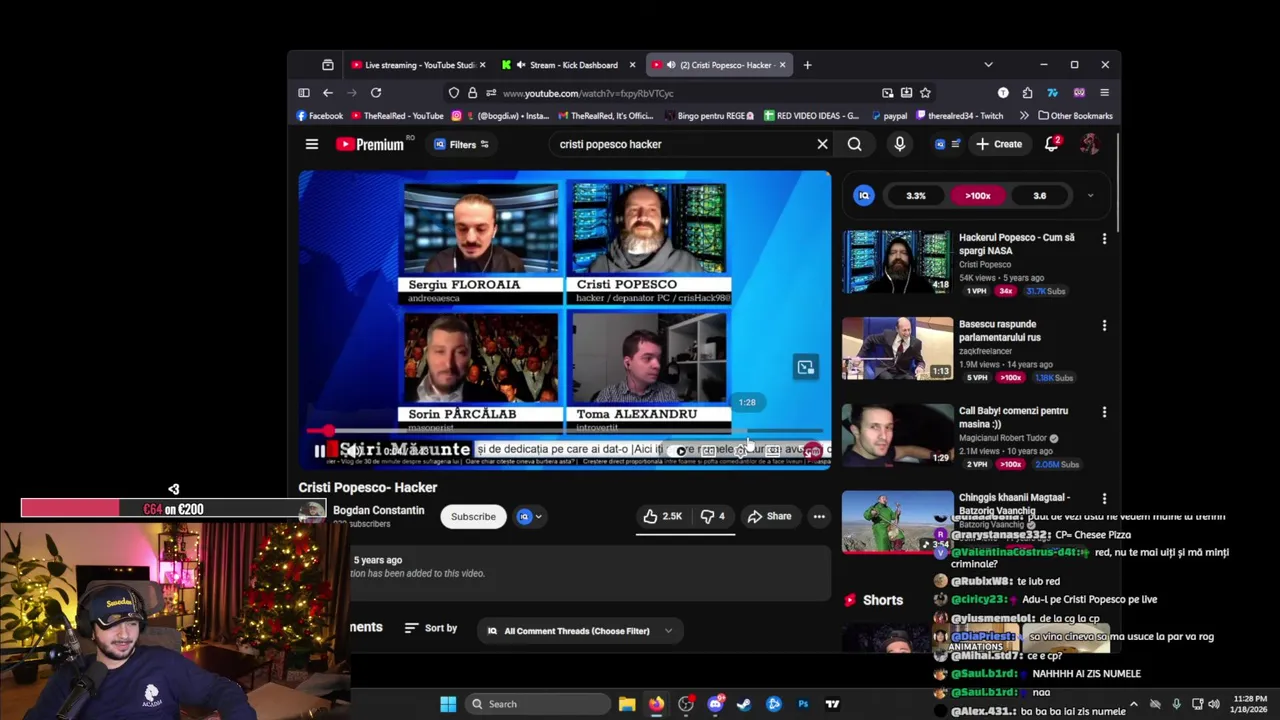The image size is (1280, 720).
Task: Expand the vidIQ stats bar chevron
Action: 1090,196
